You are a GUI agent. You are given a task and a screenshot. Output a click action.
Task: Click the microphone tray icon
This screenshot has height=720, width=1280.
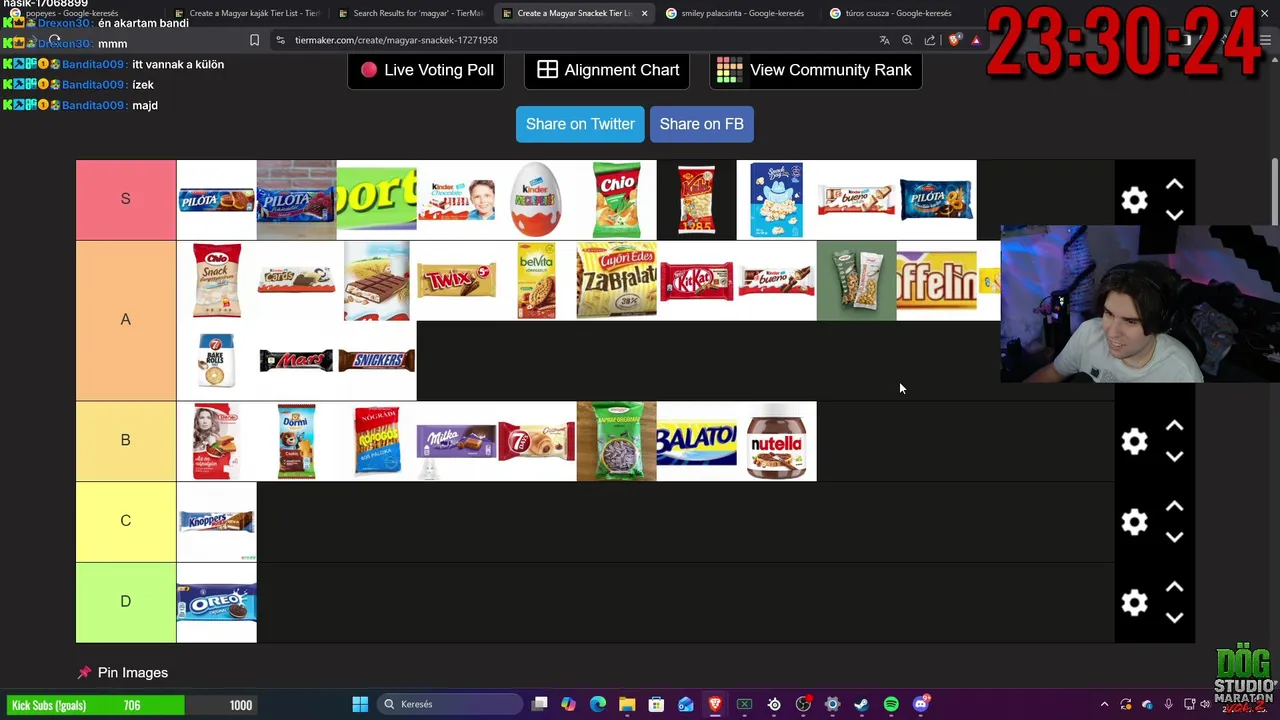pos(1168,704)
